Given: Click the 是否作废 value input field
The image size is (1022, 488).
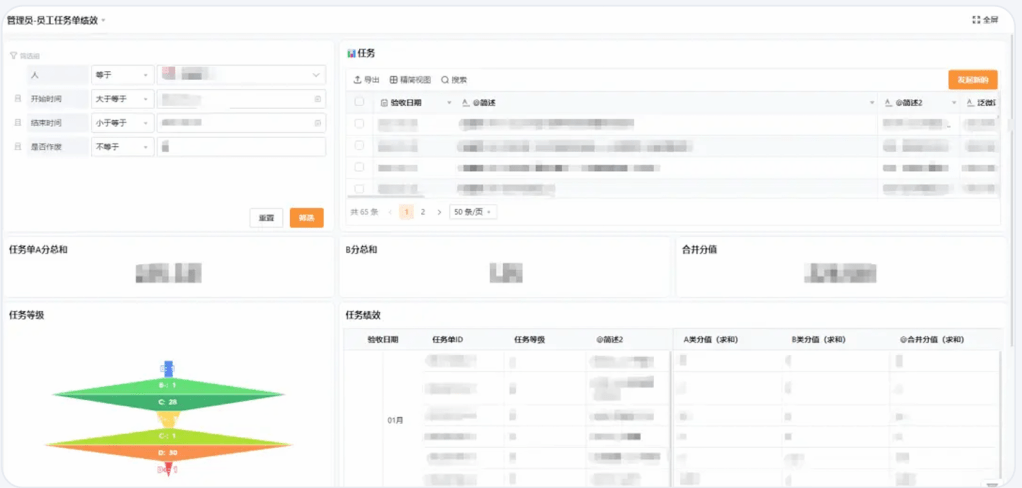Looking at the screenshot, I should [x=241, y=147].
